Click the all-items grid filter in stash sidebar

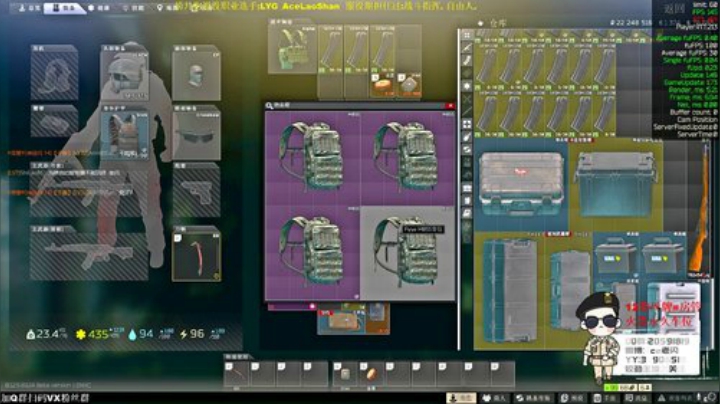(x=467, y=35)
